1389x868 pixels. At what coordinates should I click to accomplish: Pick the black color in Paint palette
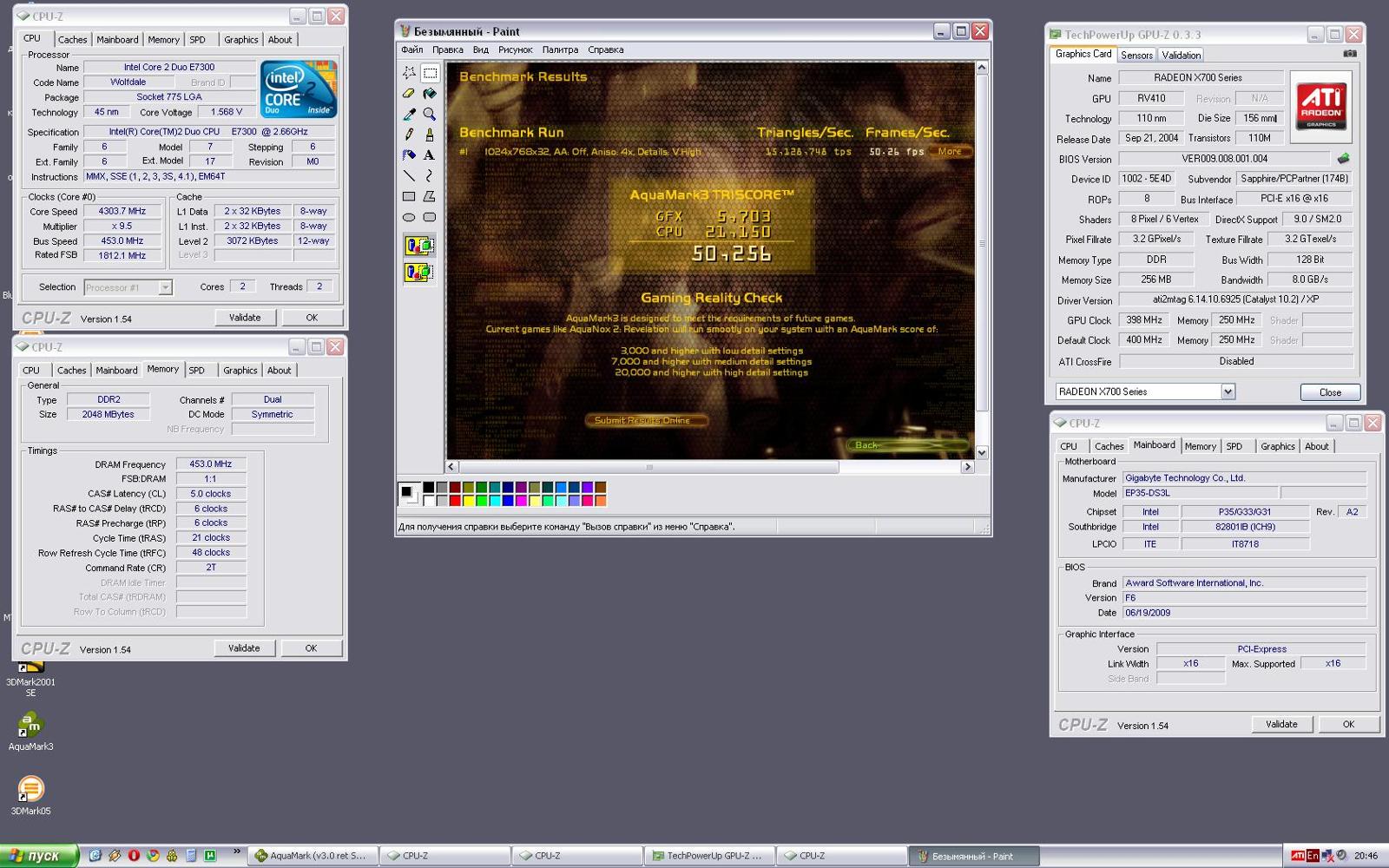point(428,488)
